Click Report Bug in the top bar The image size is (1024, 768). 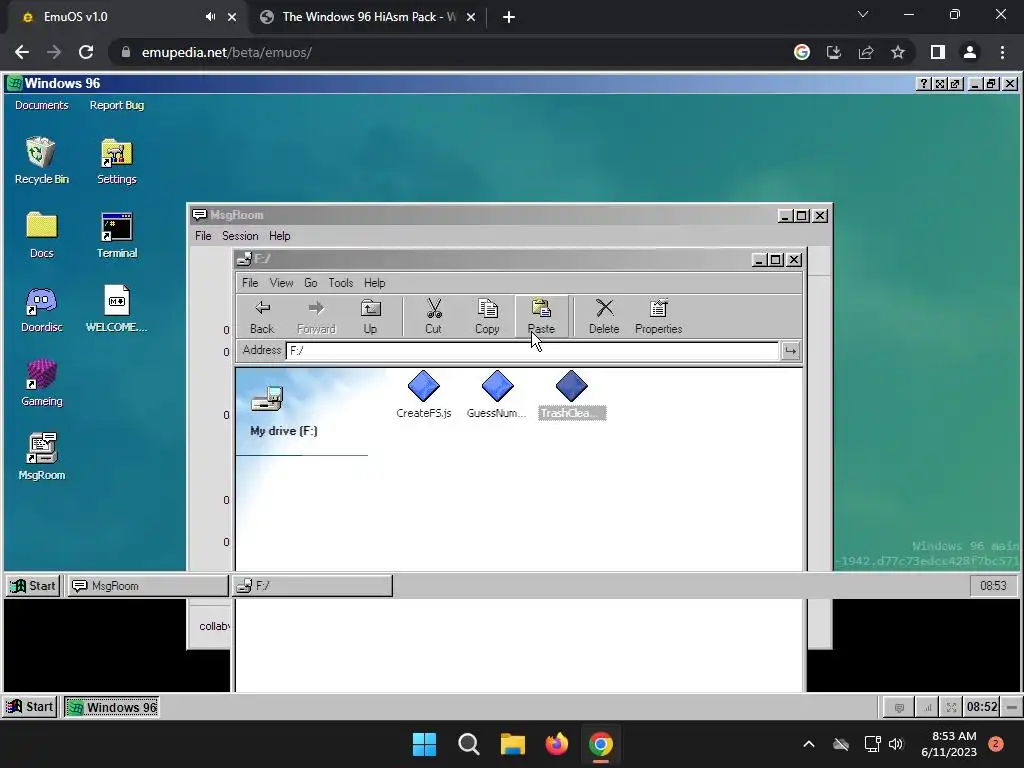(x=117, y=105)
